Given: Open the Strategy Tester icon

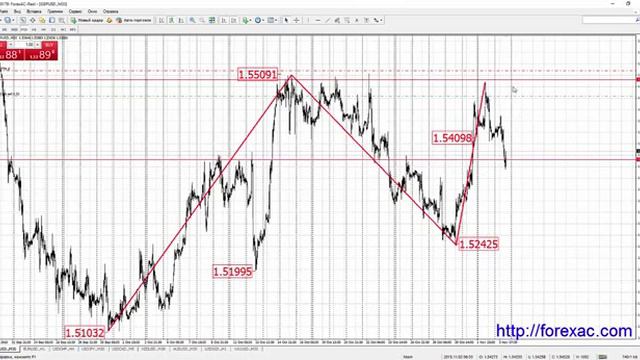Looking at the screenshot, I should pos(61,20).
